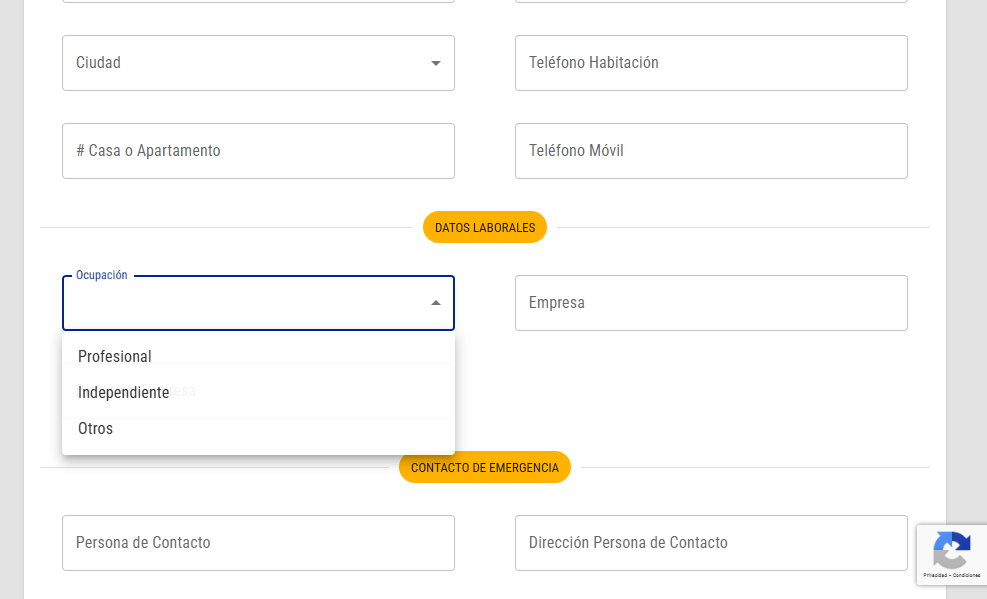
Task: Click the Ciudad dropdown arrow
Action: (436, 63)
